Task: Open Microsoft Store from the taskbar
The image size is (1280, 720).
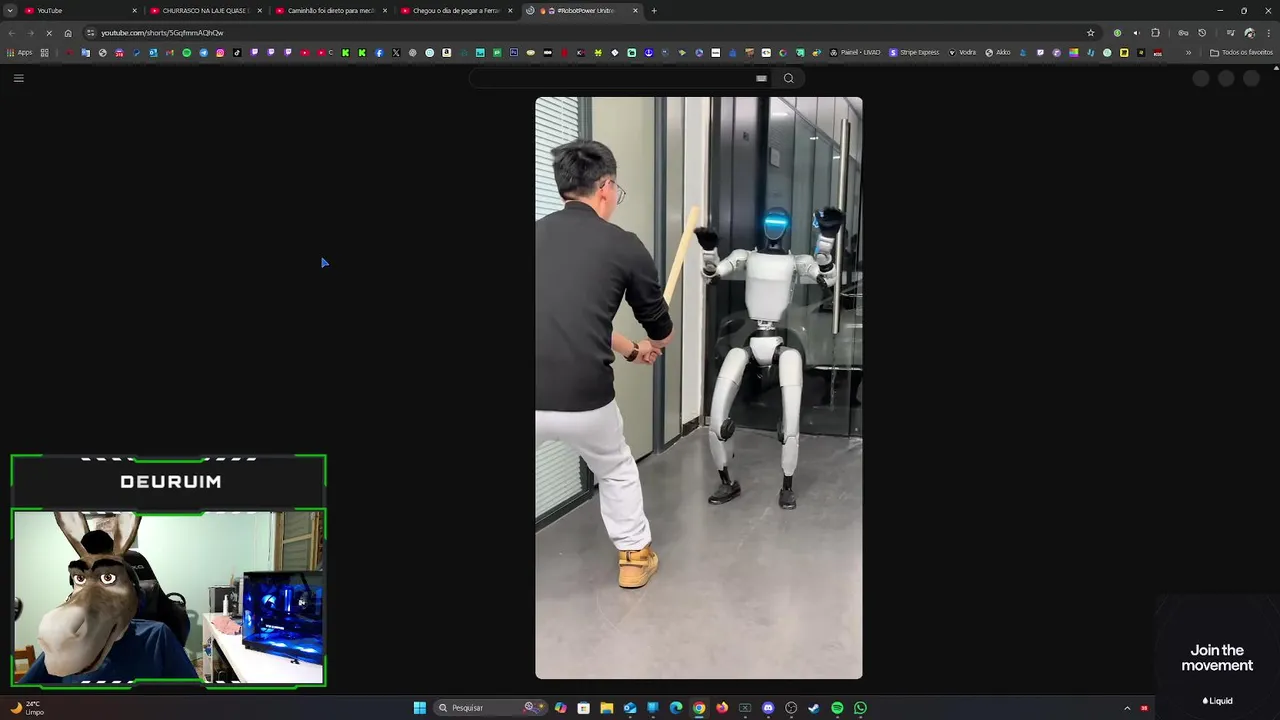Action: [583, 708]
